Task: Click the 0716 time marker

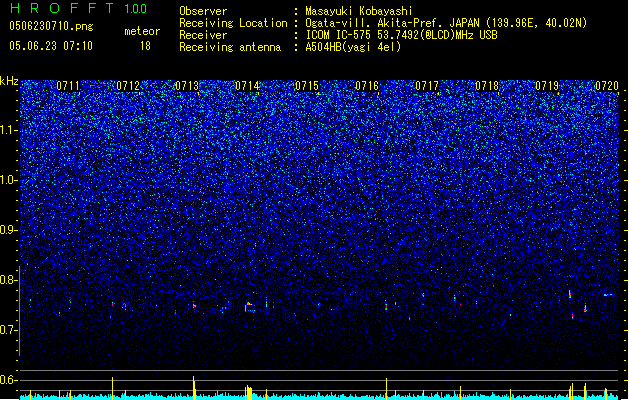Action: coord(367,86)
